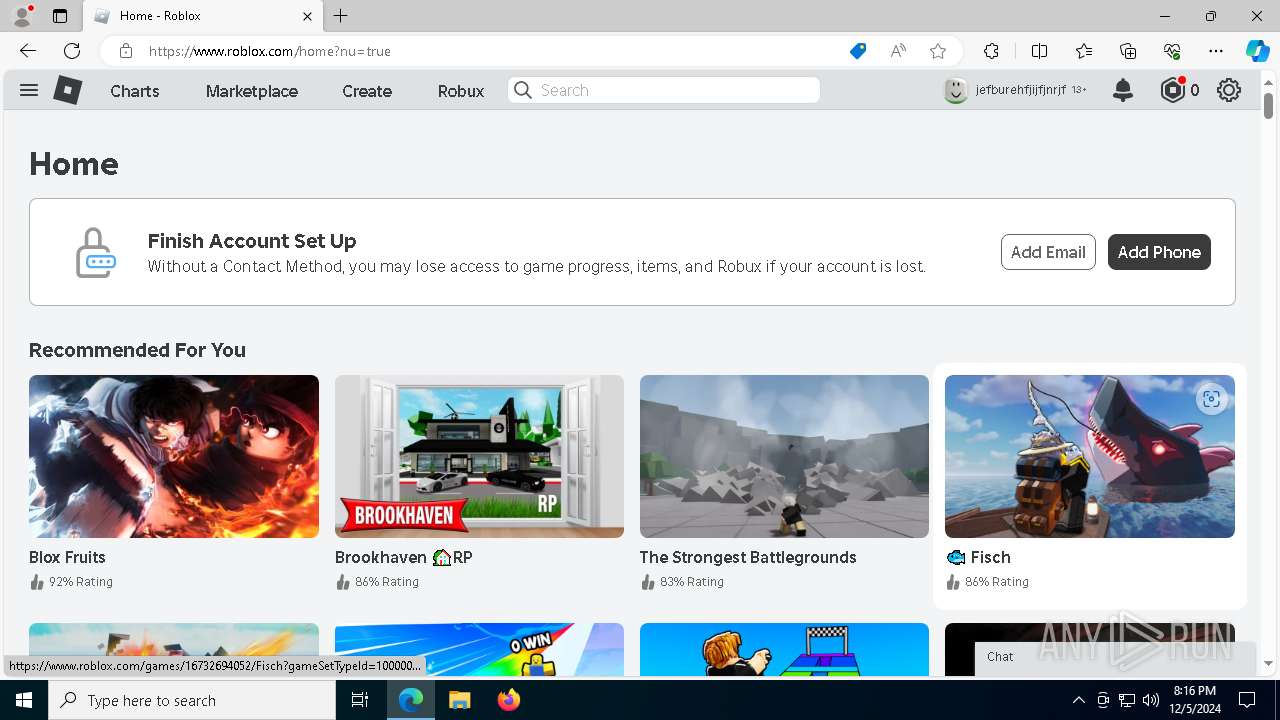The image size is (1280, 720).
Task: Refresh the page in Edge
Action: coord(72,51)
